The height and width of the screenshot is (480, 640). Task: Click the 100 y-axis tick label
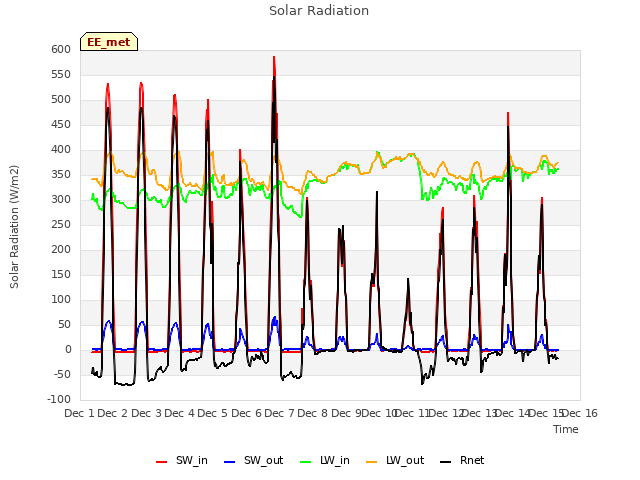tap(61, 300)
